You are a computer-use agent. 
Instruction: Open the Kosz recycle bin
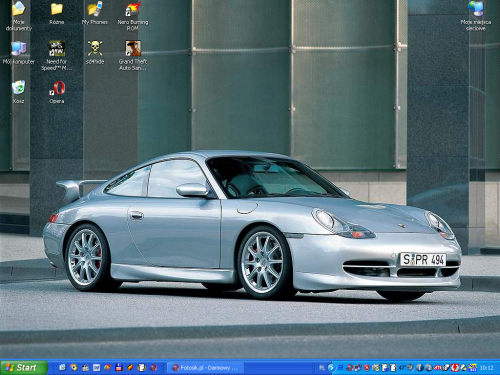click(18, 91)
